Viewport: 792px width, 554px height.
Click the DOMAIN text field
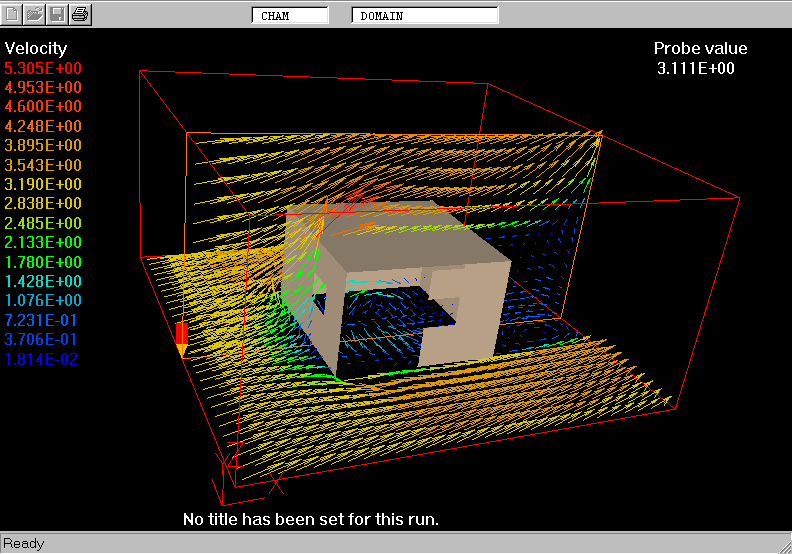coord(425,15)
